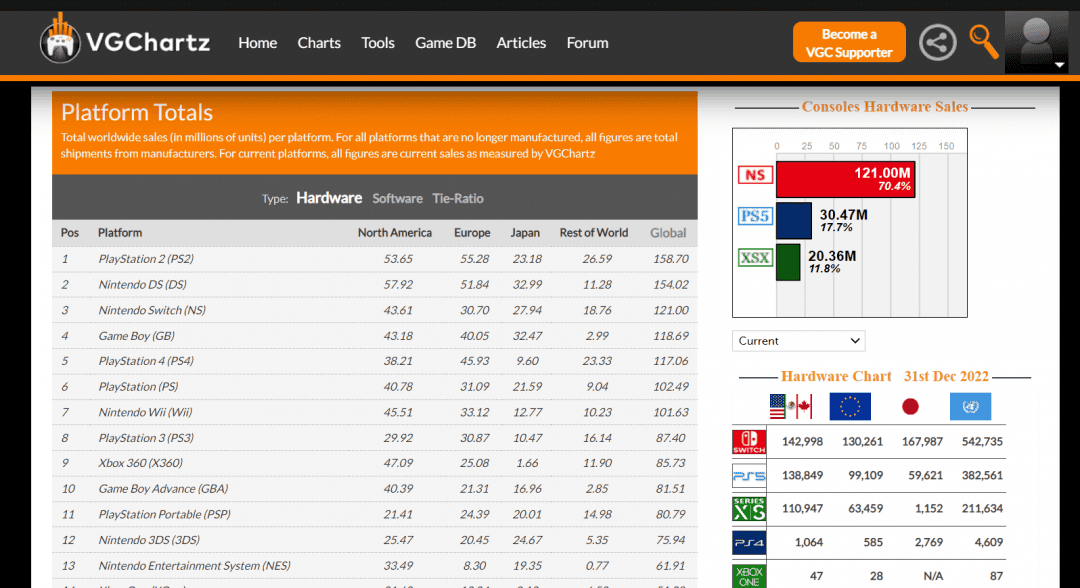Viewport: 1080px width, 588px height.
Task: Open Game Boy (GB) platform row
Action: coord(375,336)
